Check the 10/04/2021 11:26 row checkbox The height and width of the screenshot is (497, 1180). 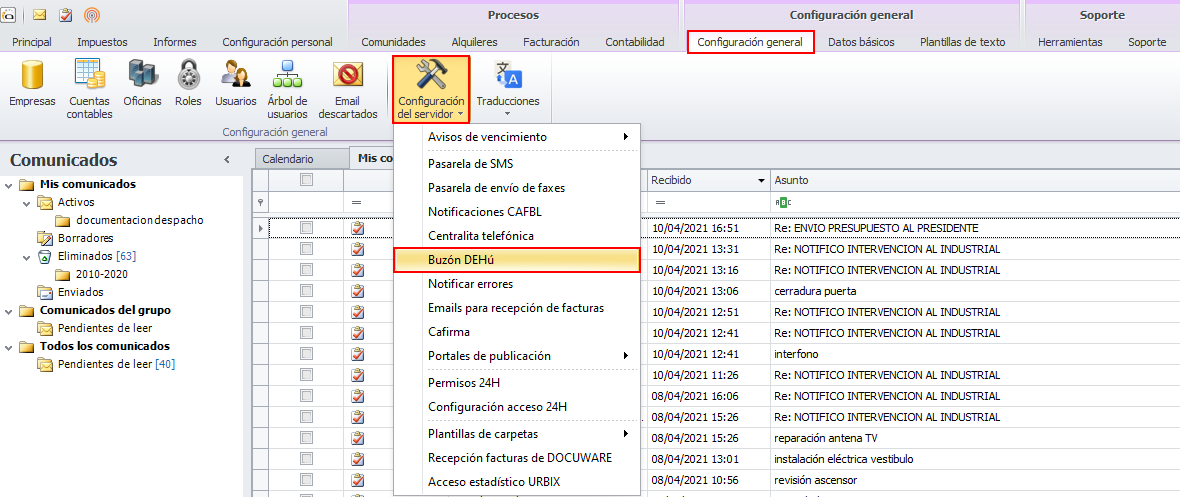click(306, 375)
